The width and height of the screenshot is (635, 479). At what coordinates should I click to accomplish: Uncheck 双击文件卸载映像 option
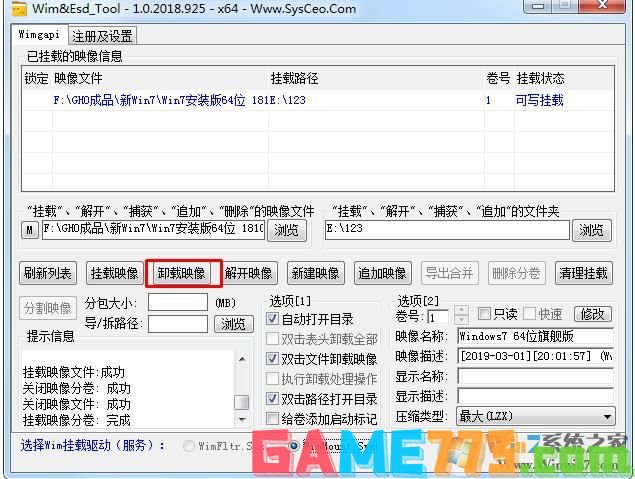[x=273, y=359]
